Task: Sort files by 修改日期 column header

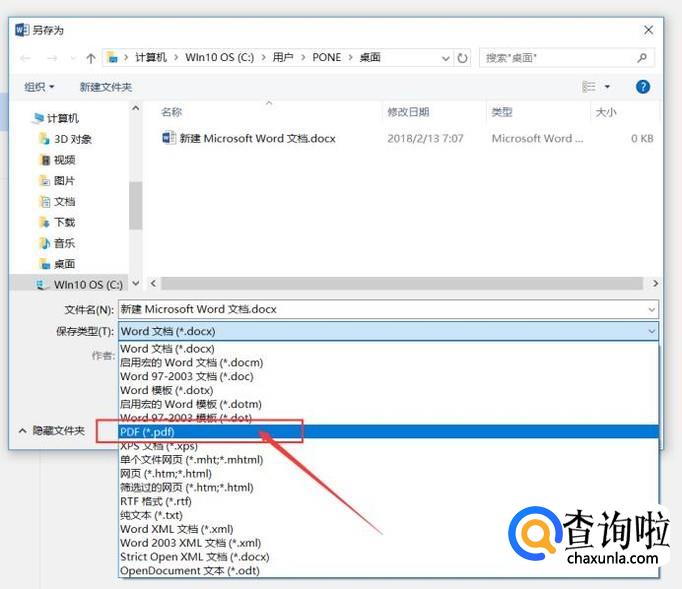Action: tap(408, 112)
